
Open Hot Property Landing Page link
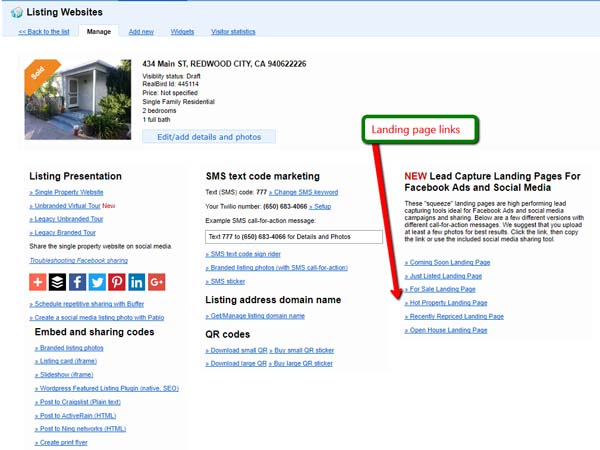pos(450,302)
